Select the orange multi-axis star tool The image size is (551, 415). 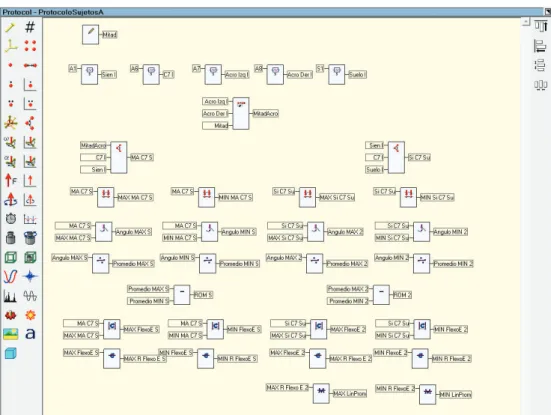(11, 123)
